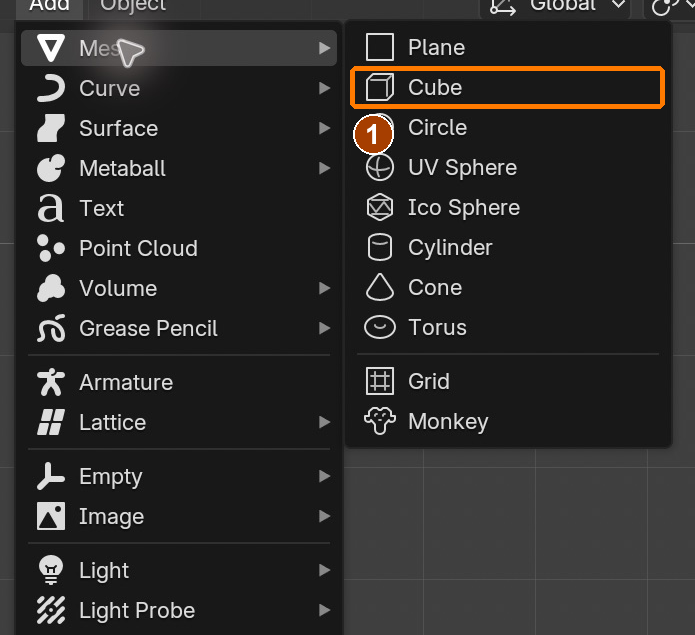Click the 'Lattice' label
The image size is (695, 635).
tap(113, 422)
